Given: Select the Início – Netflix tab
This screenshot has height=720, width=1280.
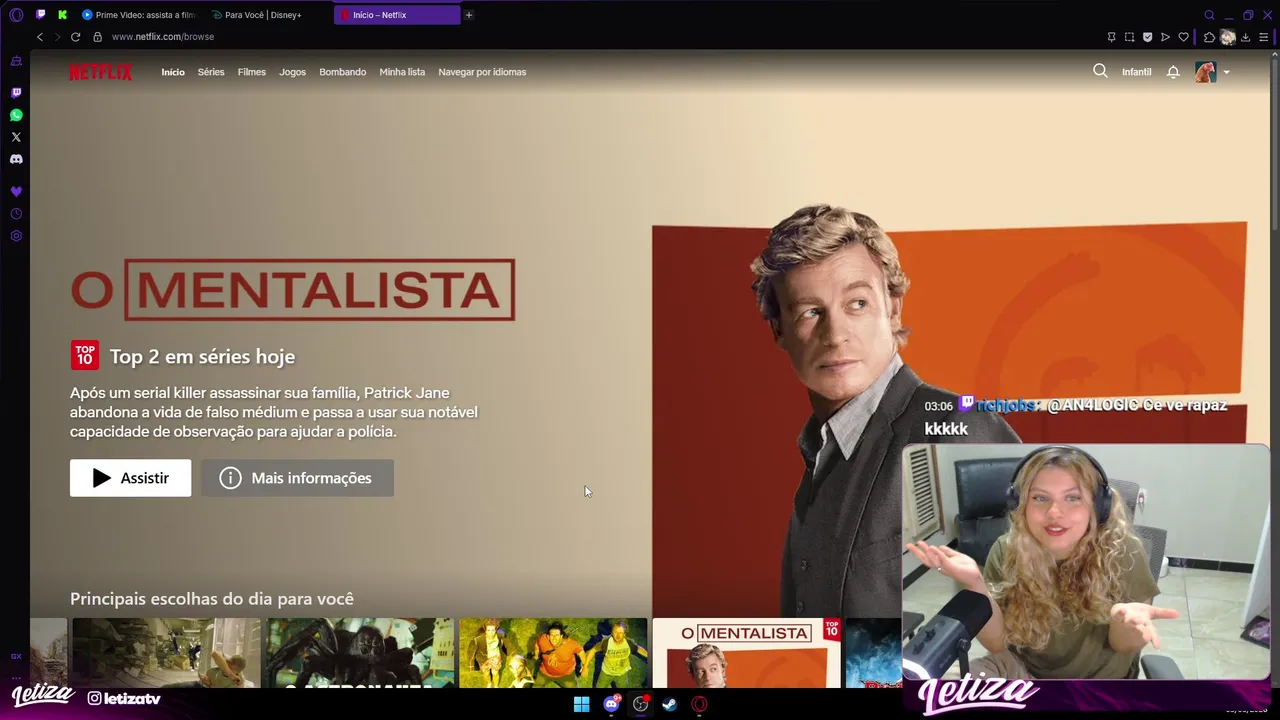Looking at the screenshot, I should 397,15.
